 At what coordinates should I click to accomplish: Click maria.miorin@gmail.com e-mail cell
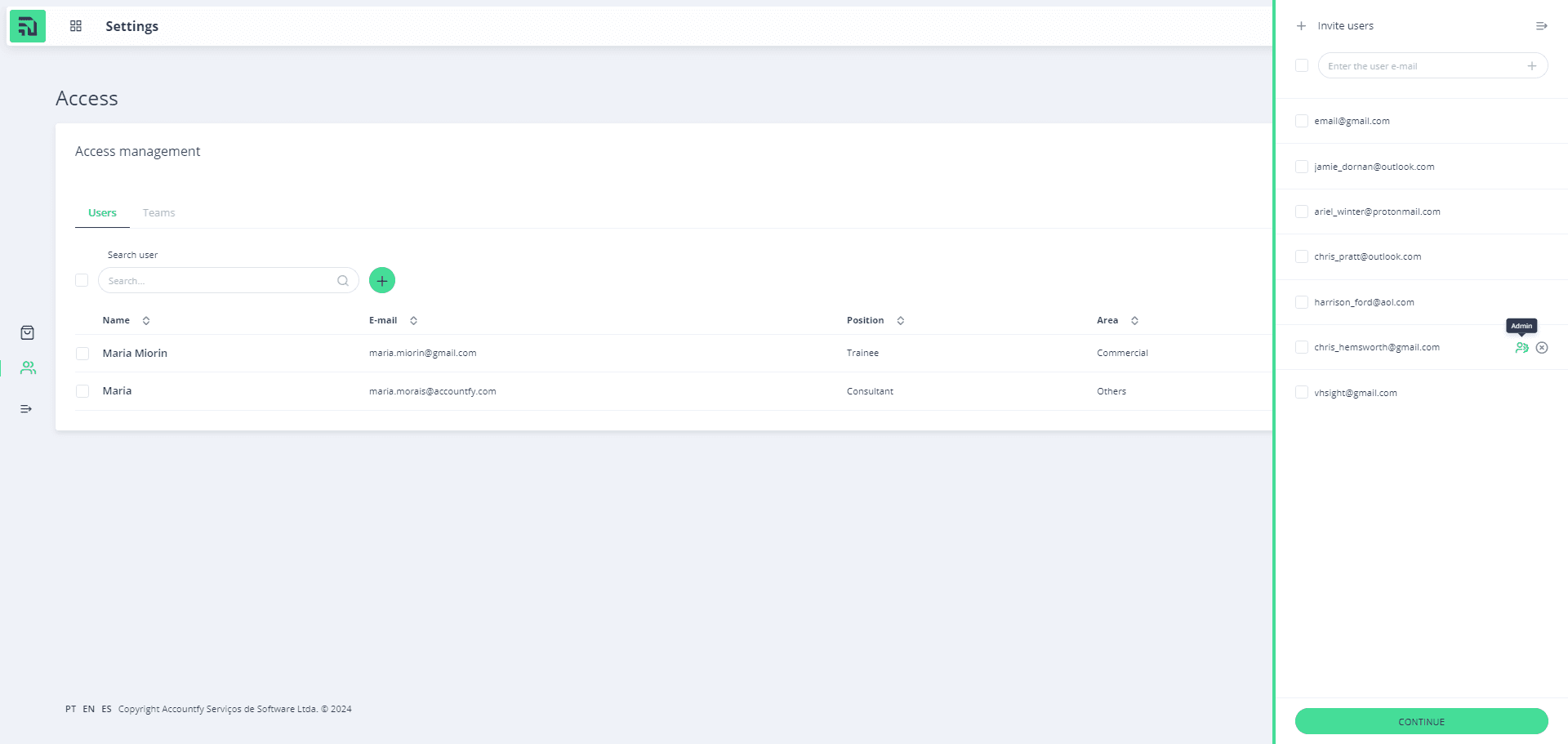click(422, 353)
